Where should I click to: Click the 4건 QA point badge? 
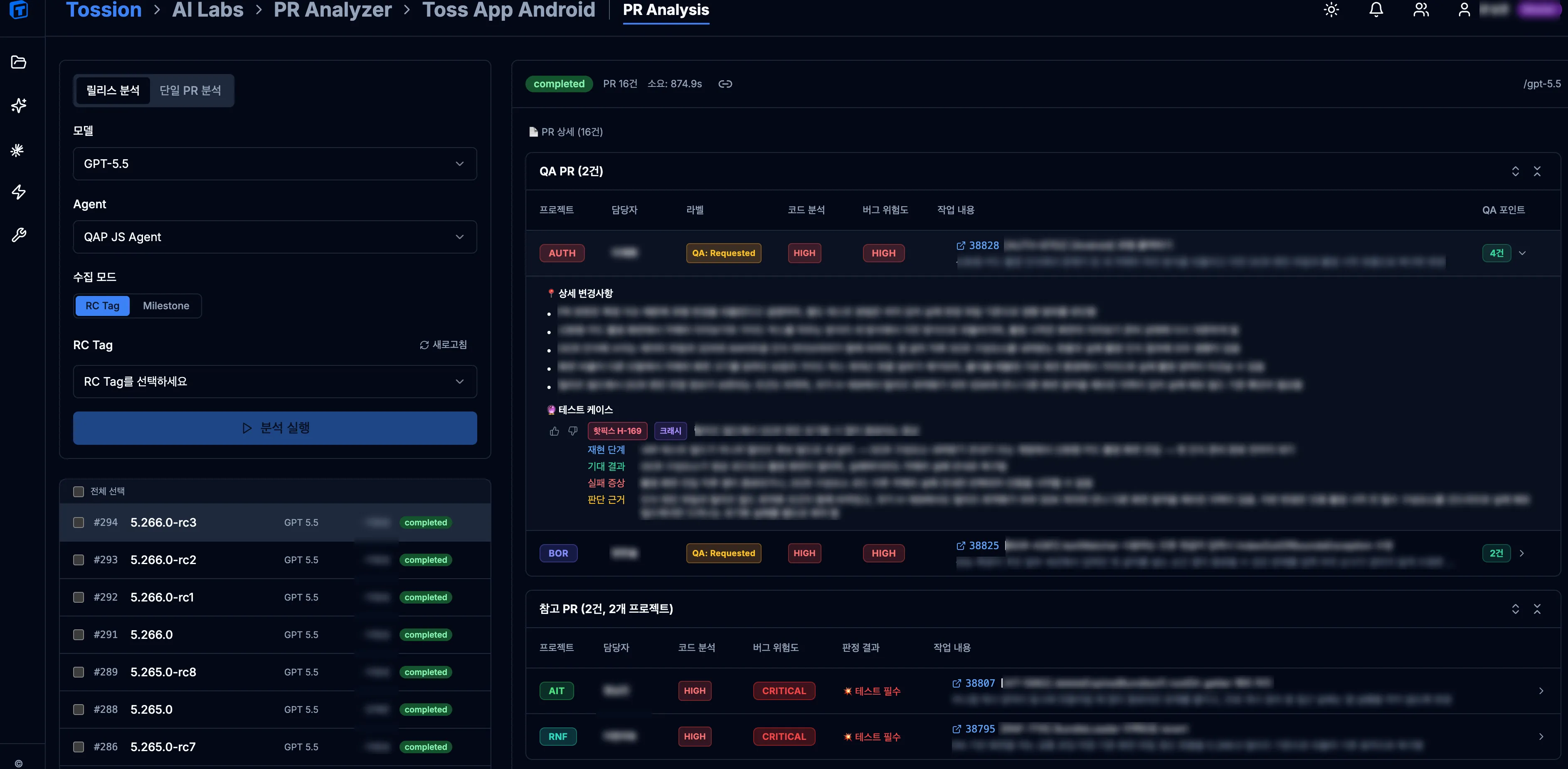pyautogui.click(x=1496, y=253)
